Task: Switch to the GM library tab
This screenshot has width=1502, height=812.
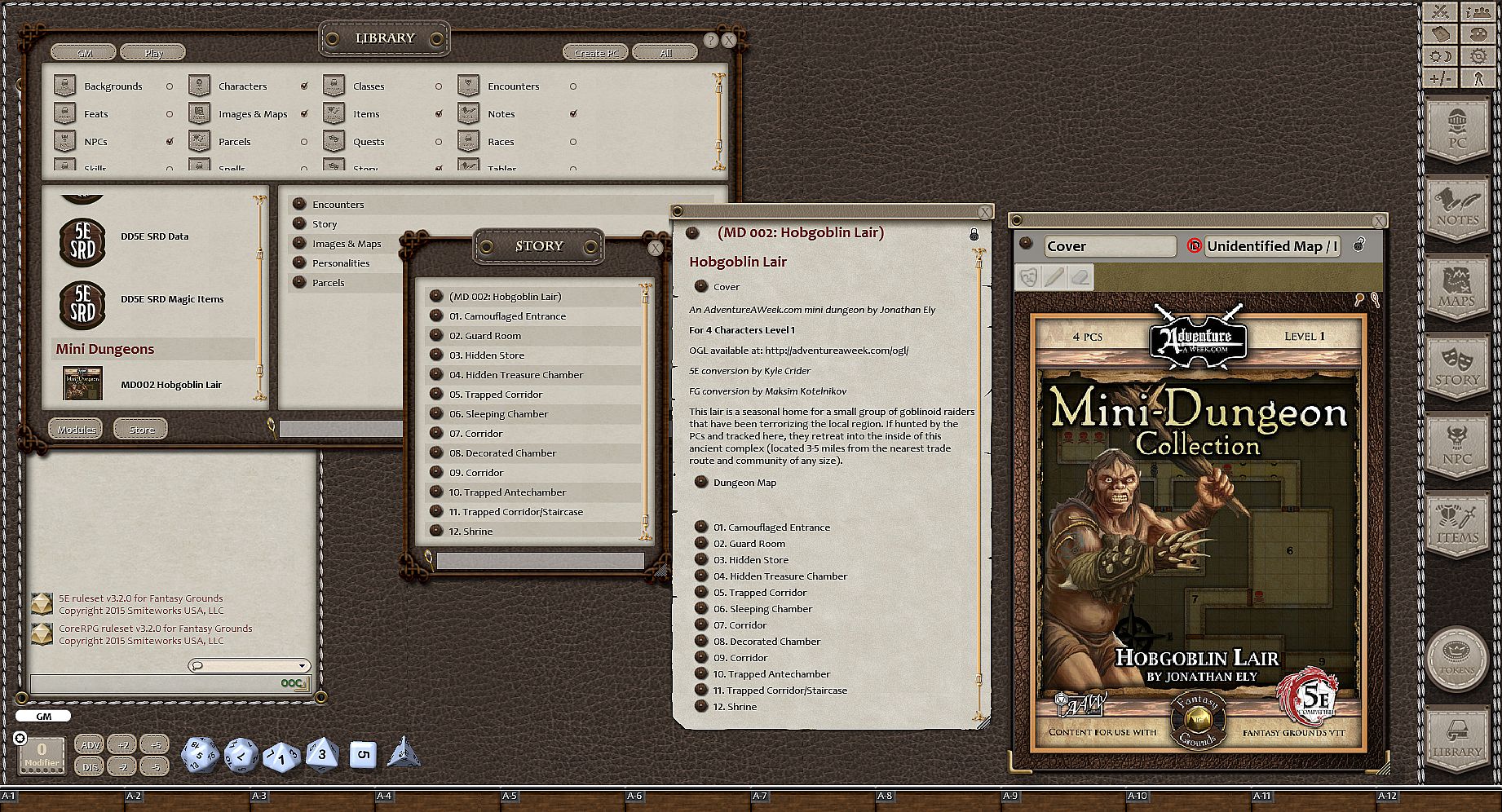Action: click(x=84, y=53)
